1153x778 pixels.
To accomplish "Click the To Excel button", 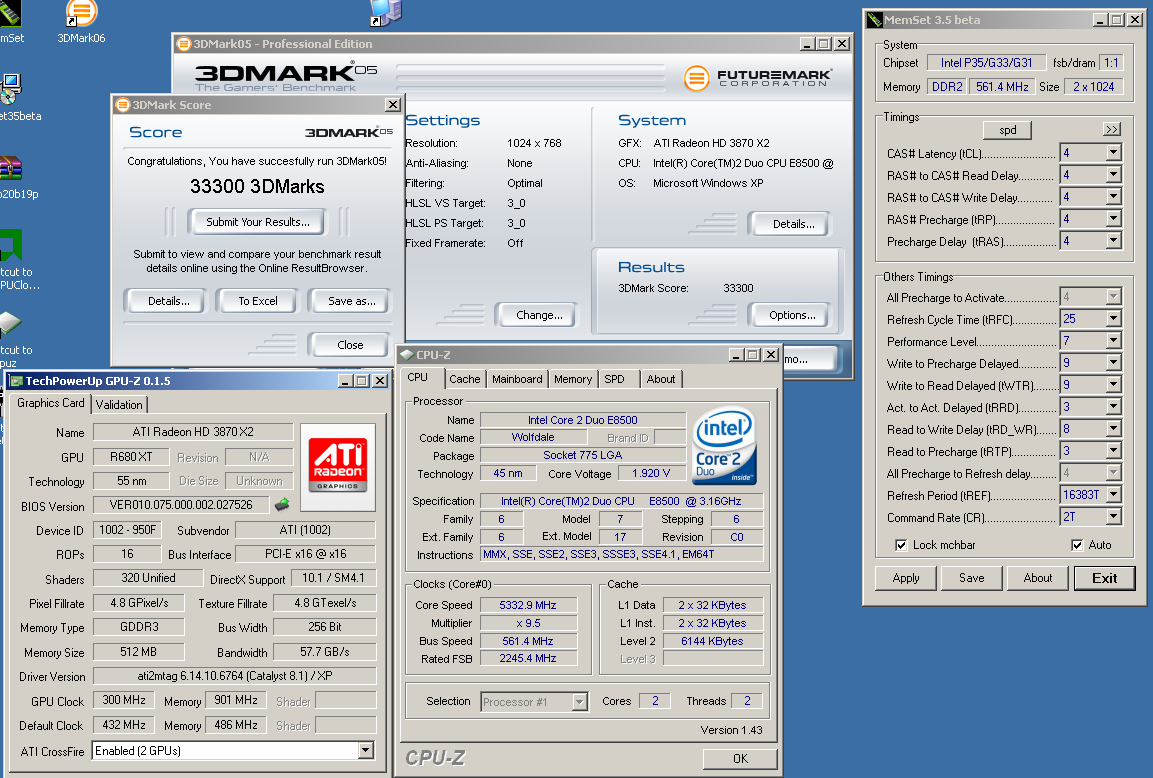I will (257, 301).
